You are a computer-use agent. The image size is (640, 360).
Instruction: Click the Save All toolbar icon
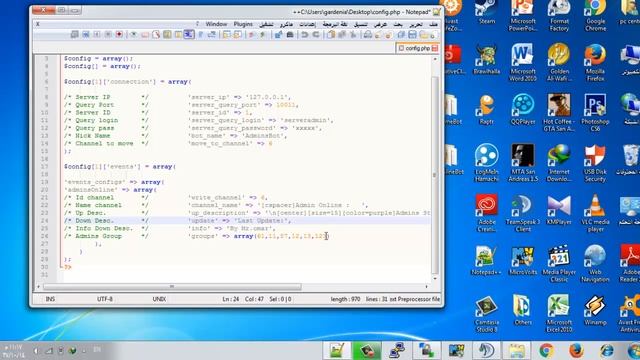click(x=402, y=35)
